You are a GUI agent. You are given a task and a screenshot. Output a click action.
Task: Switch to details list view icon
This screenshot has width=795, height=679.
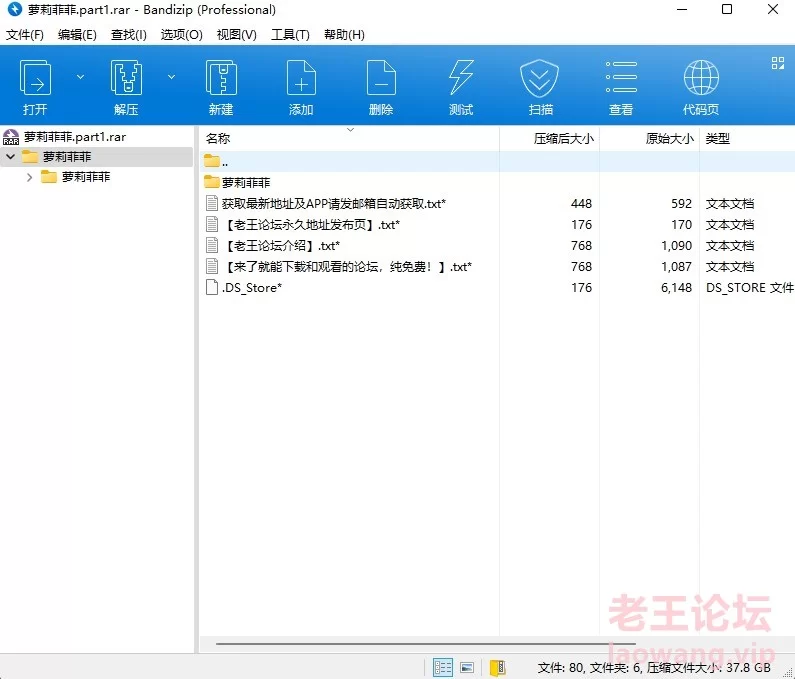tap(443, 667)
